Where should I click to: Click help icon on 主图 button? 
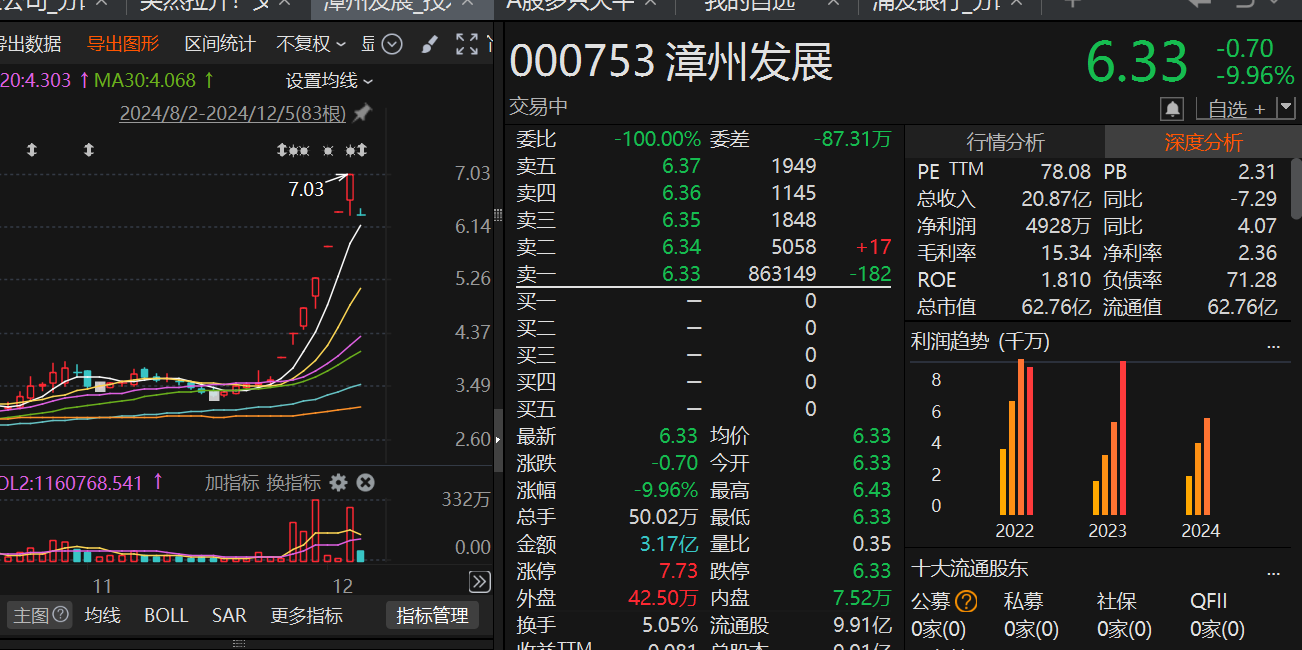(61, 615)
